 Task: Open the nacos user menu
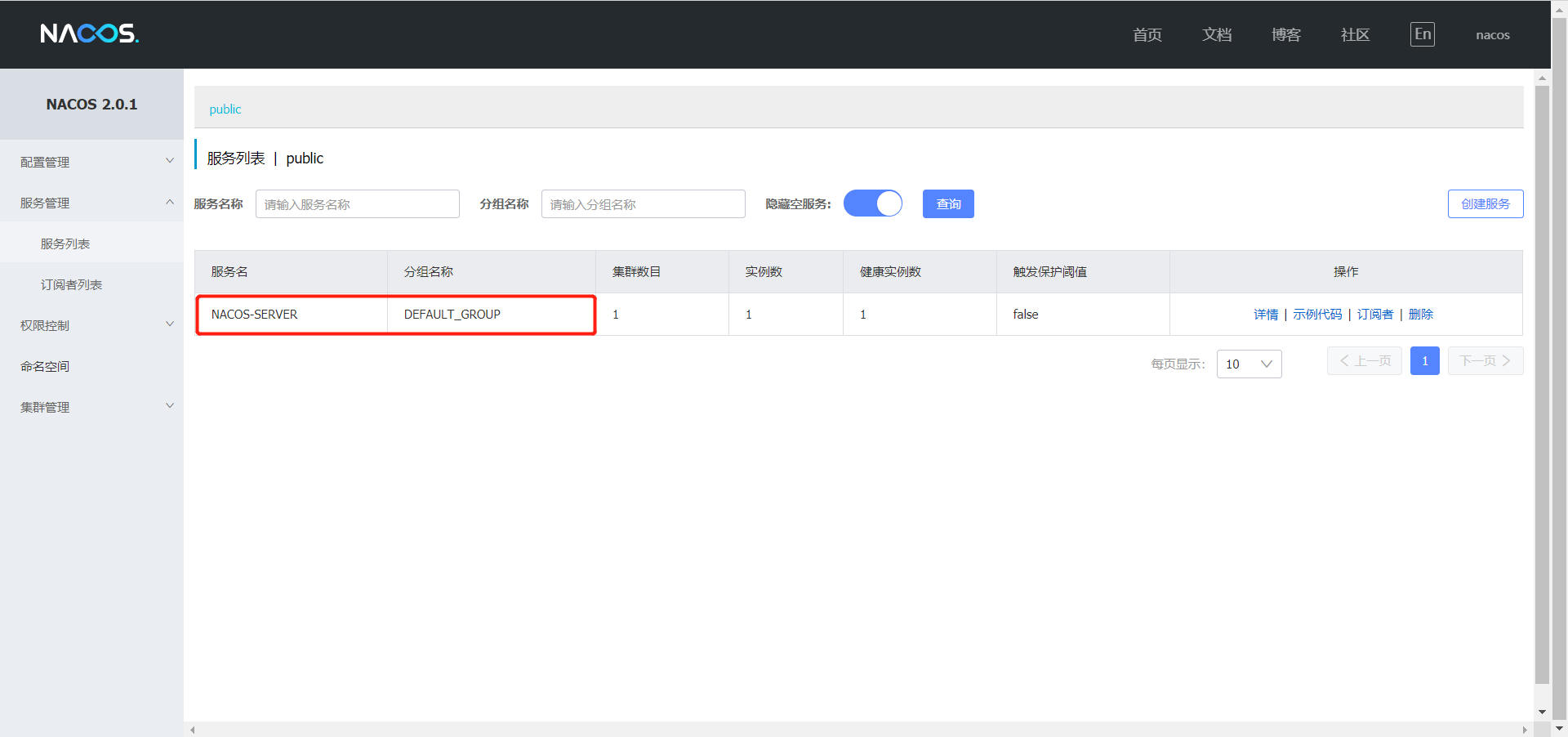click(1493, 35)
